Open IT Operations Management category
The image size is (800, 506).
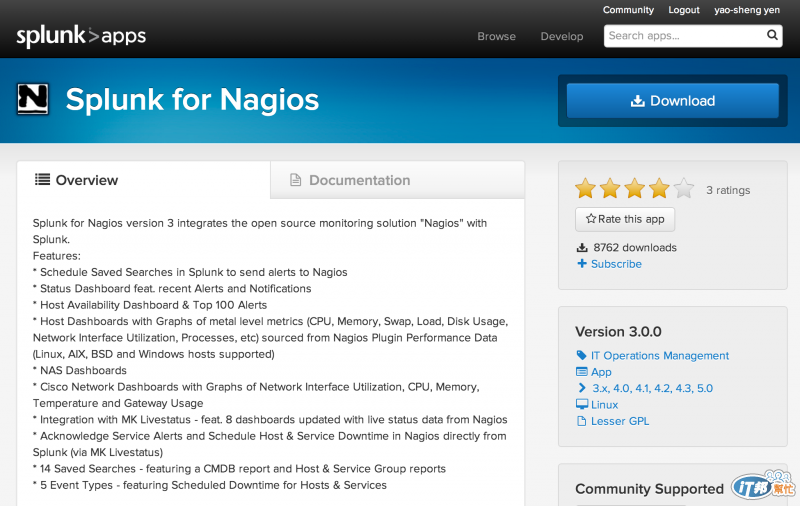coord(660,356)
